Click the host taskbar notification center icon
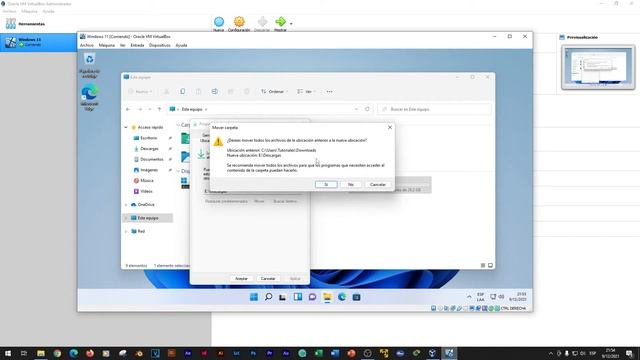The height and width of the screenshot is (360, 640). (x=629, y=353)
